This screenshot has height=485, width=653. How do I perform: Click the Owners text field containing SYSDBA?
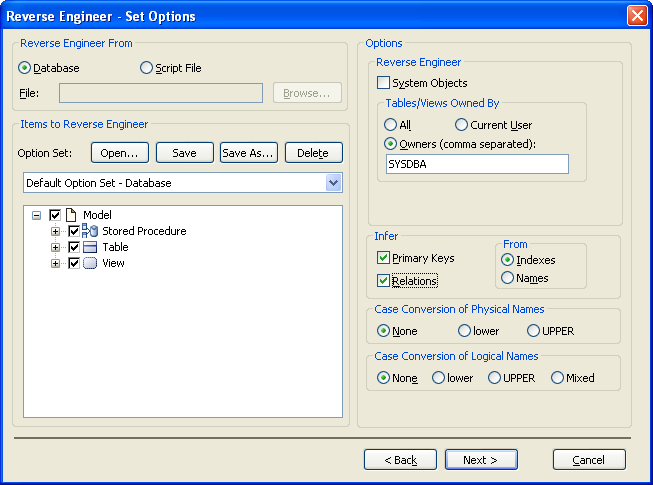coord(477,164)
